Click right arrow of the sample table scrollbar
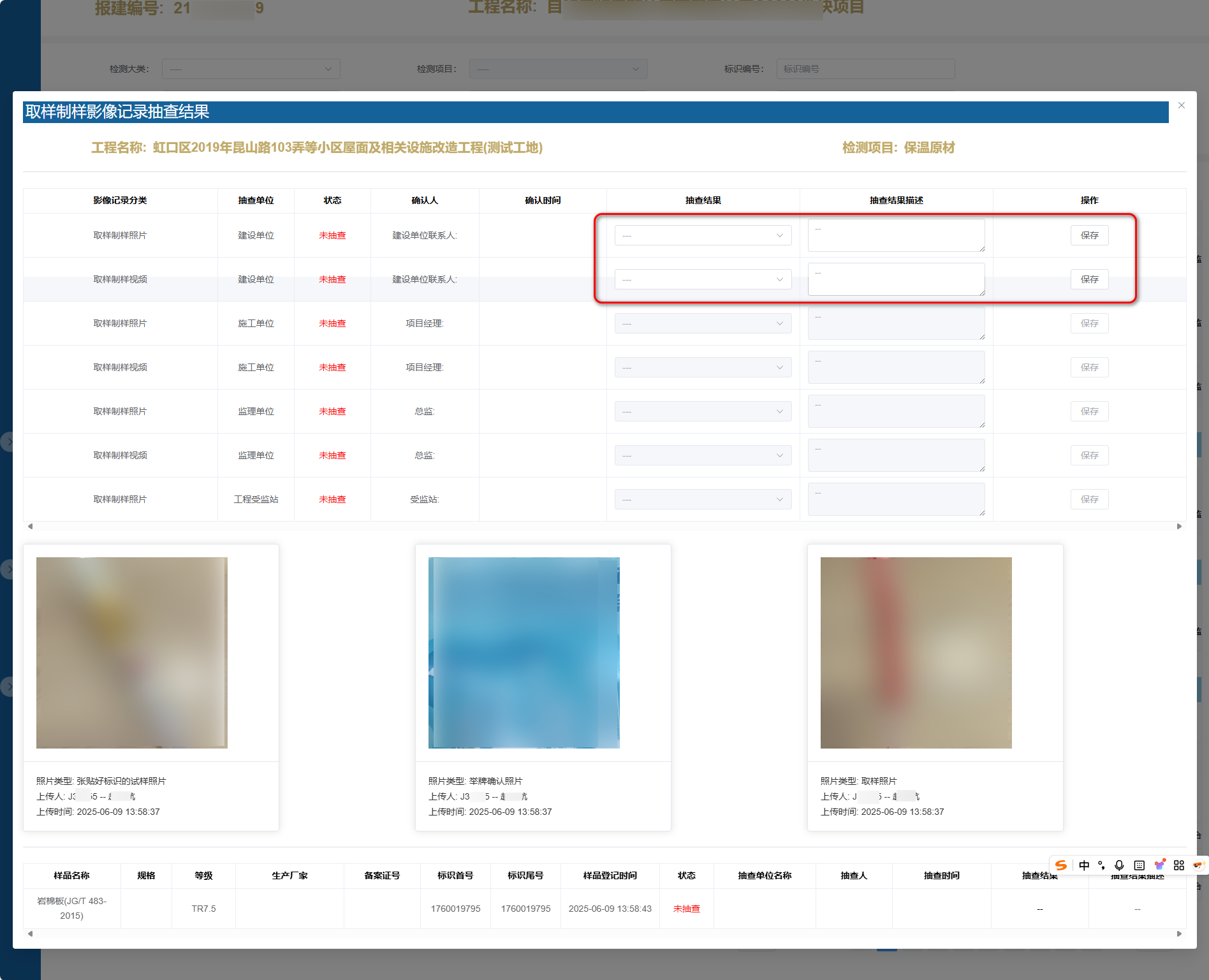Screen dimensions: 1209x980 1179,933
